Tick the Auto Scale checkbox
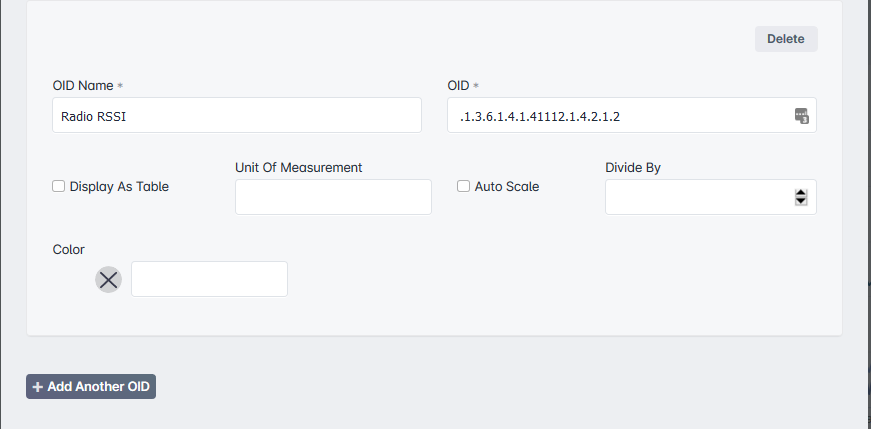This screenshot has height=429, width=871. pos(463,186)
